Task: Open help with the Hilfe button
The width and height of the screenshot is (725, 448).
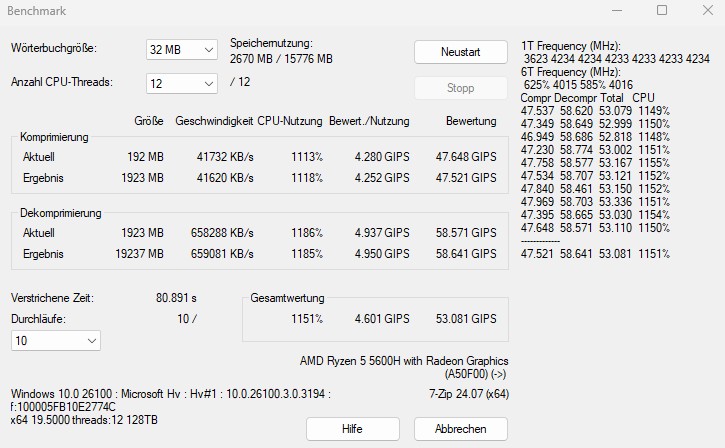Action: click(x=352, y=429)
